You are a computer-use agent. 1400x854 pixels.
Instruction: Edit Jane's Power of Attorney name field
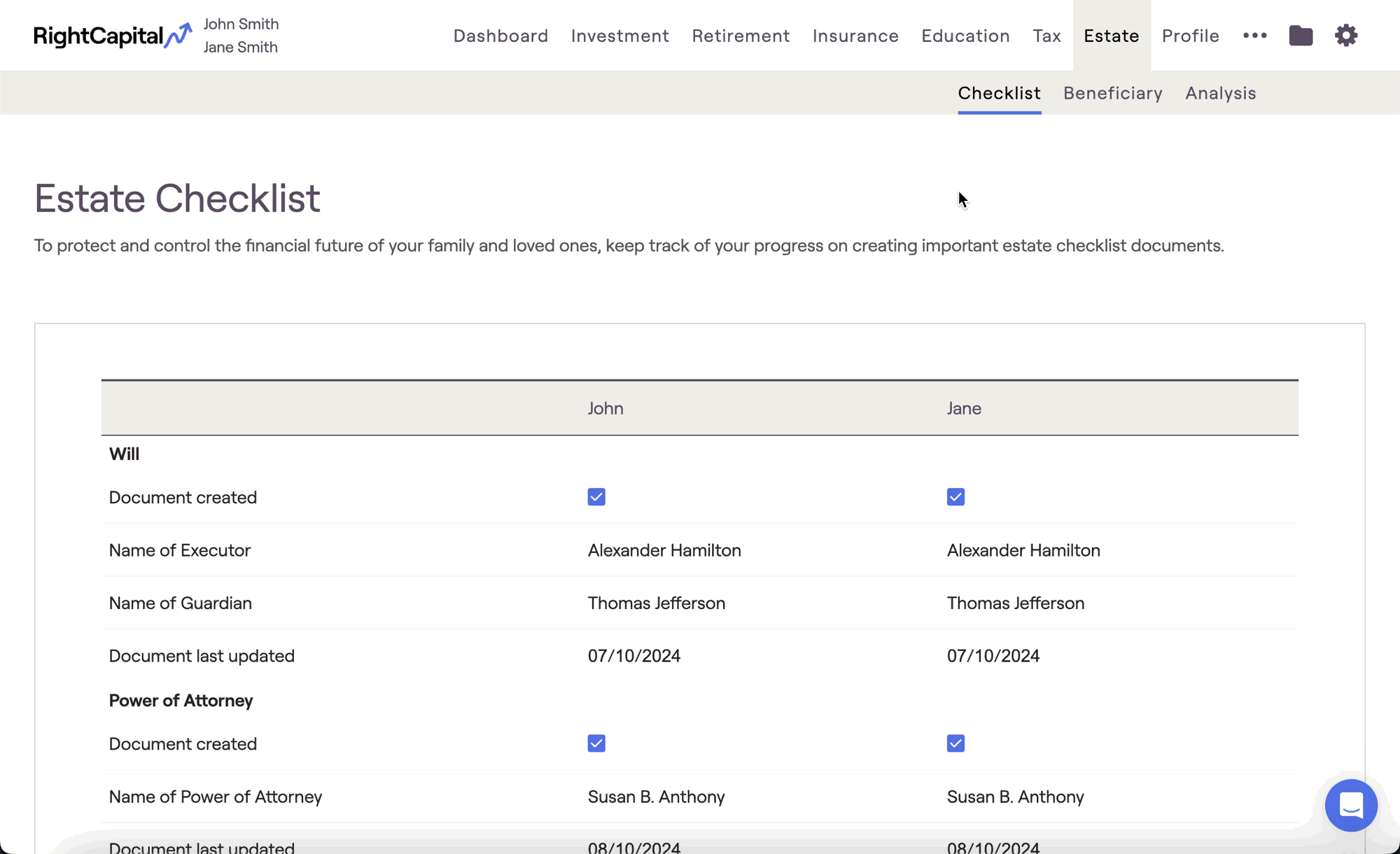[x=1015, y=797]
